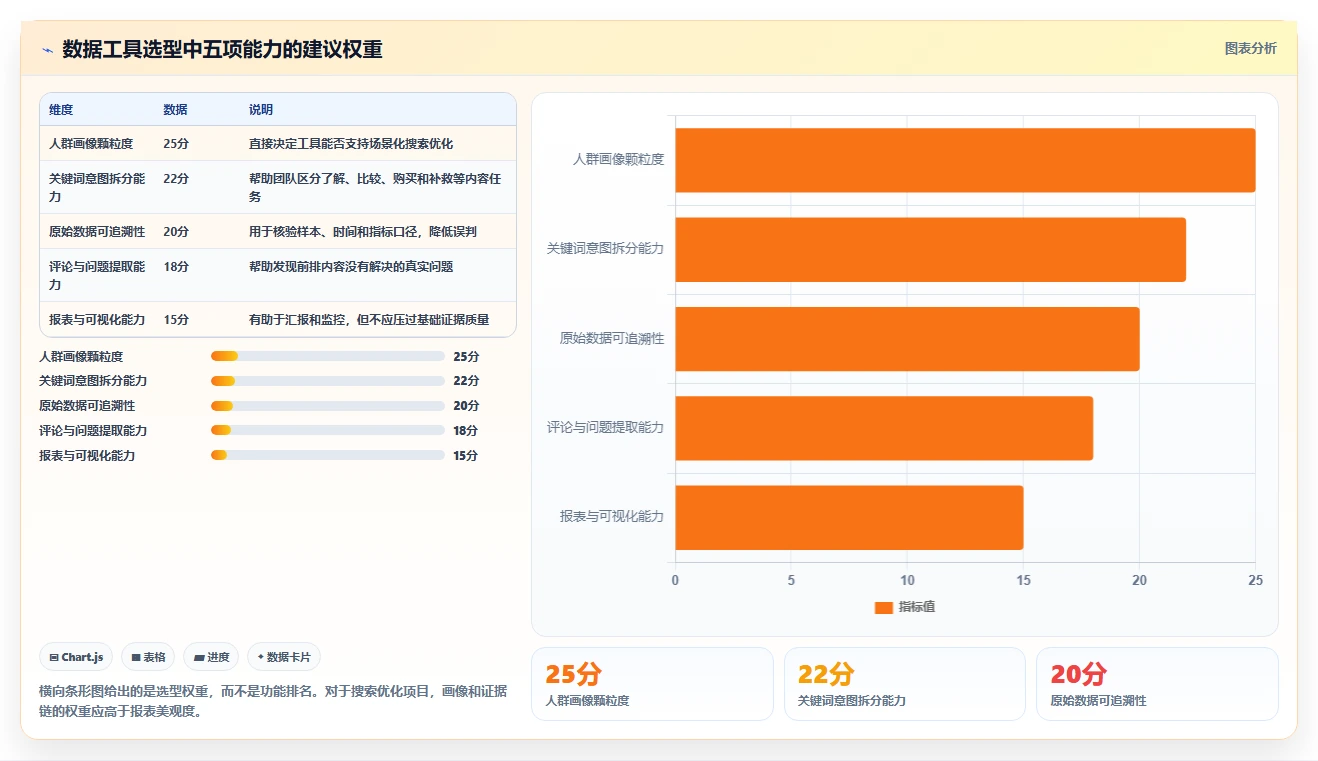1318x761 pixels.
Task: Click the 人群画像颗粒度 chart bar
Action: pyautogui.click(x=965, y=160)
